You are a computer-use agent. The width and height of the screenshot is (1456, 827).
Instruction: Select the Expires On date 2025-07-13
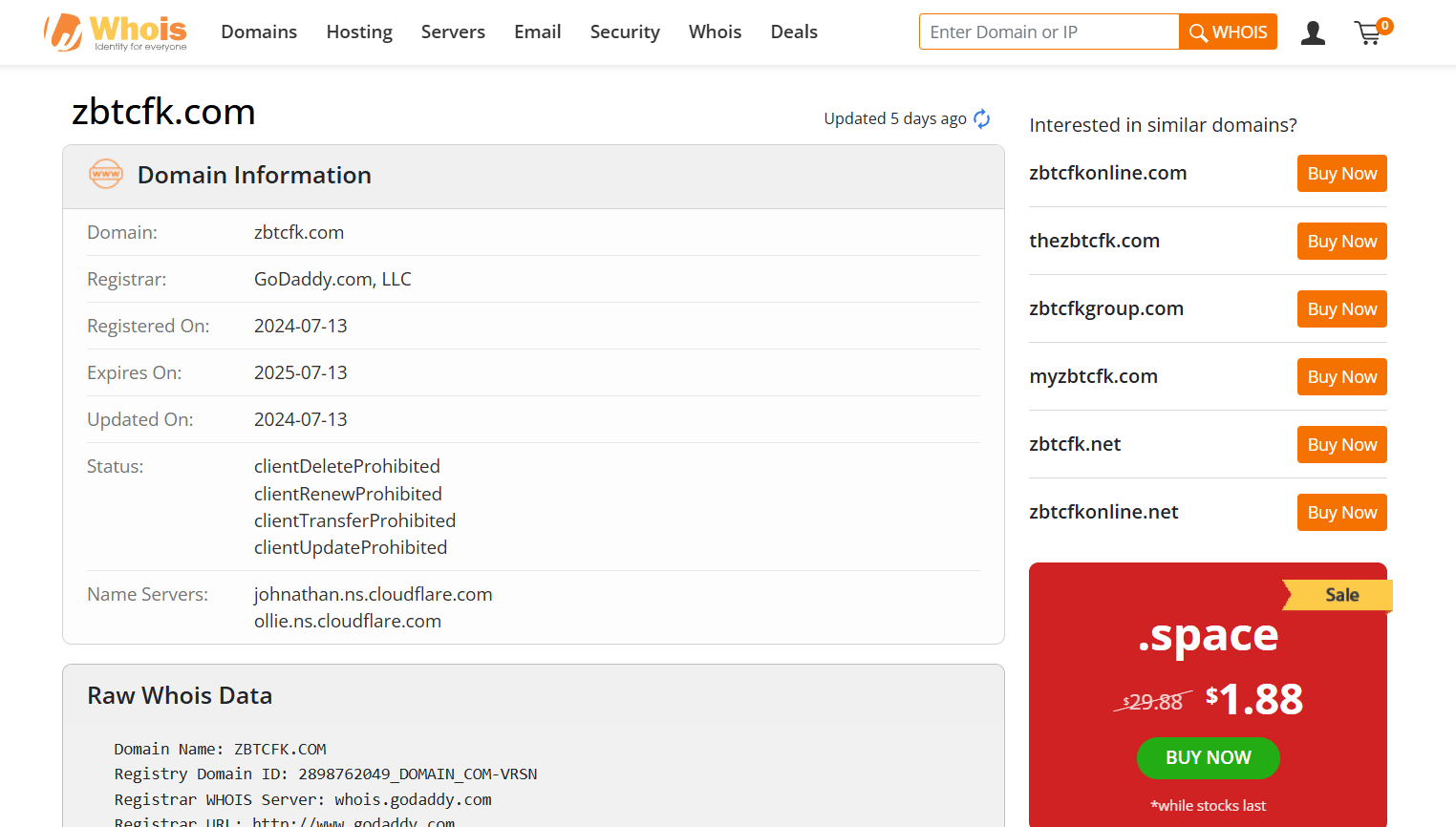click(300, 372)
